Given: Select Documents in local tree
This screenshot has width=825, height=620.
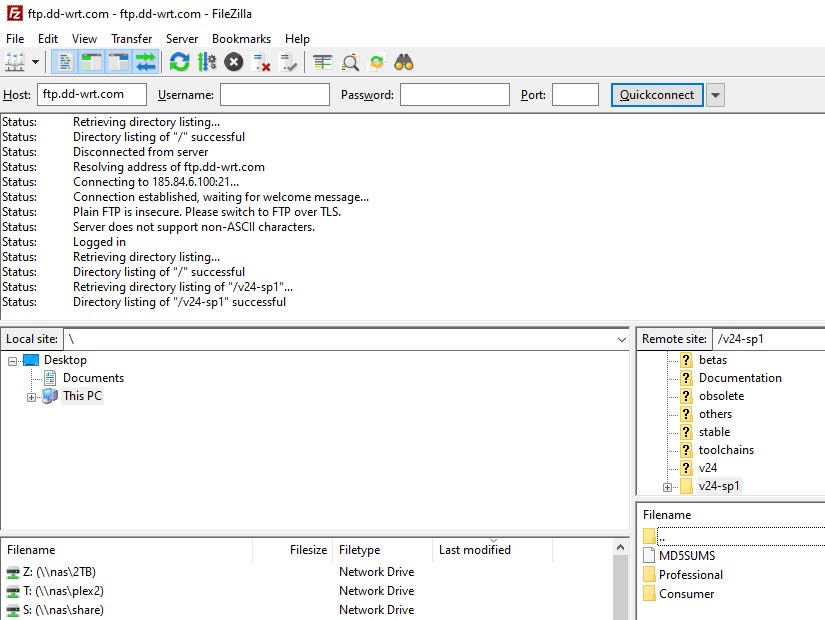Looking at the screenshot, I should pyautogui.click(x=93, y=378).
